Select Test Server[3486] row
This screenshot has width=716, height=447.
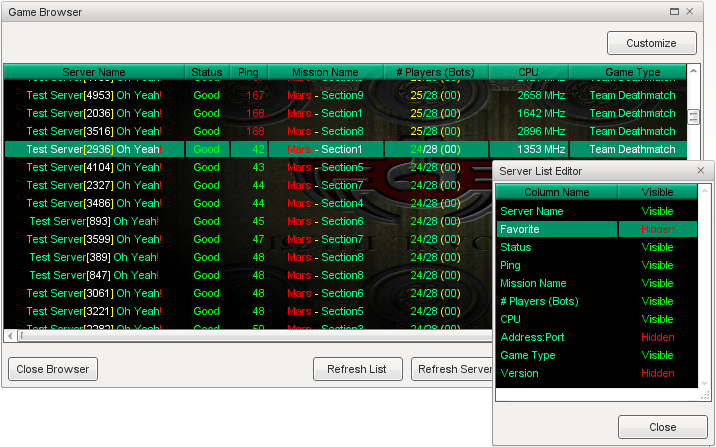[249, 203]
